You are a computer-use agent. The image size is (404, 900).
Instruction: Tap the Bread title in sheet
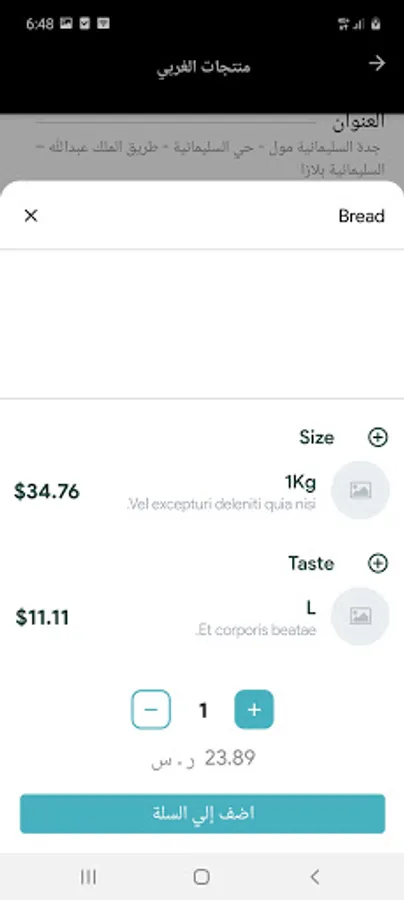[x=362, y=216]
